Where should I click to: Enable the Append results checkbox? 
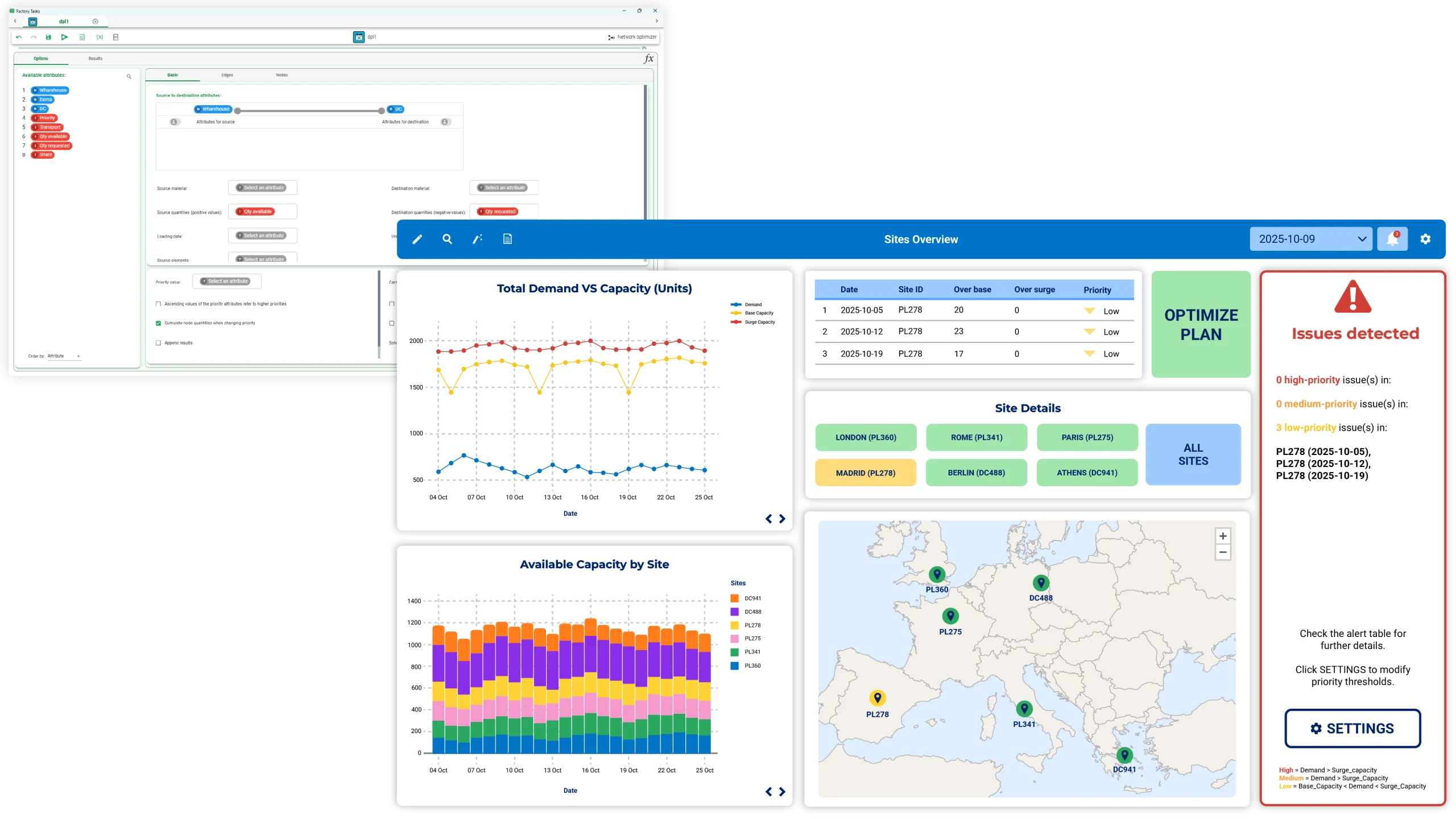pyautogui.click(x=159, y=343)
